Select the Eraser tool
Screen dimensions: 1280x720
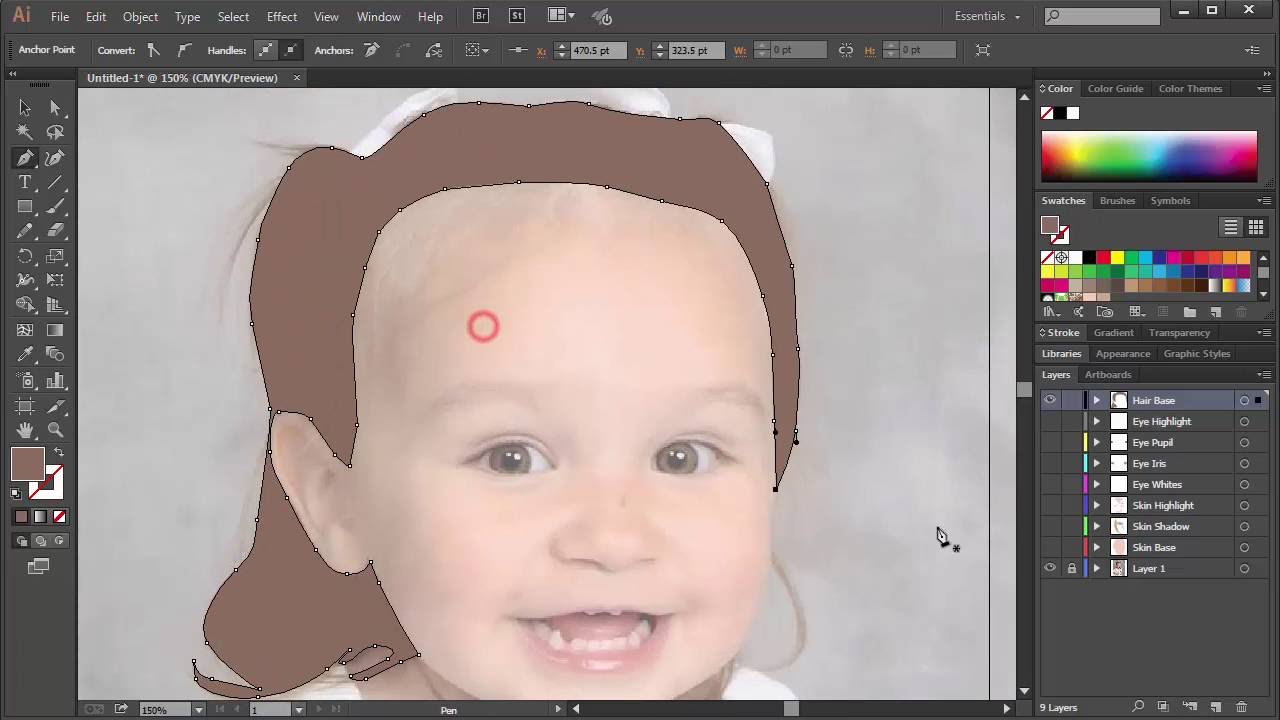click(x=55, y=231)
